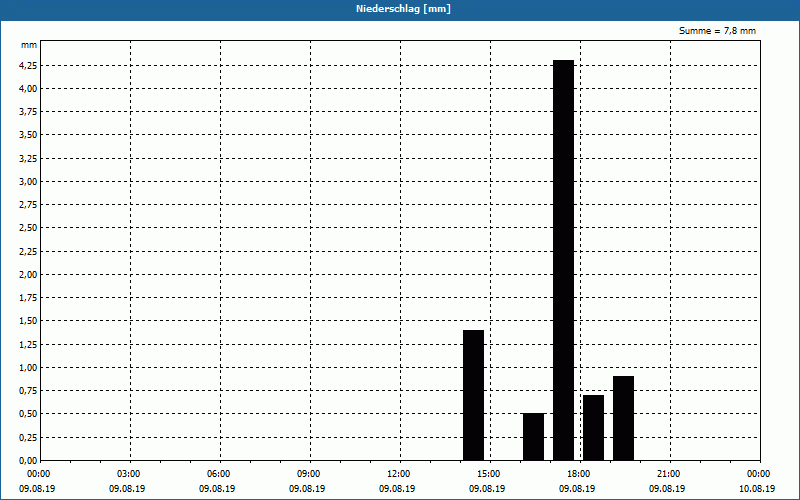Click the 1,25 y-axis value
800x500 pixels.
pos(28,344)
